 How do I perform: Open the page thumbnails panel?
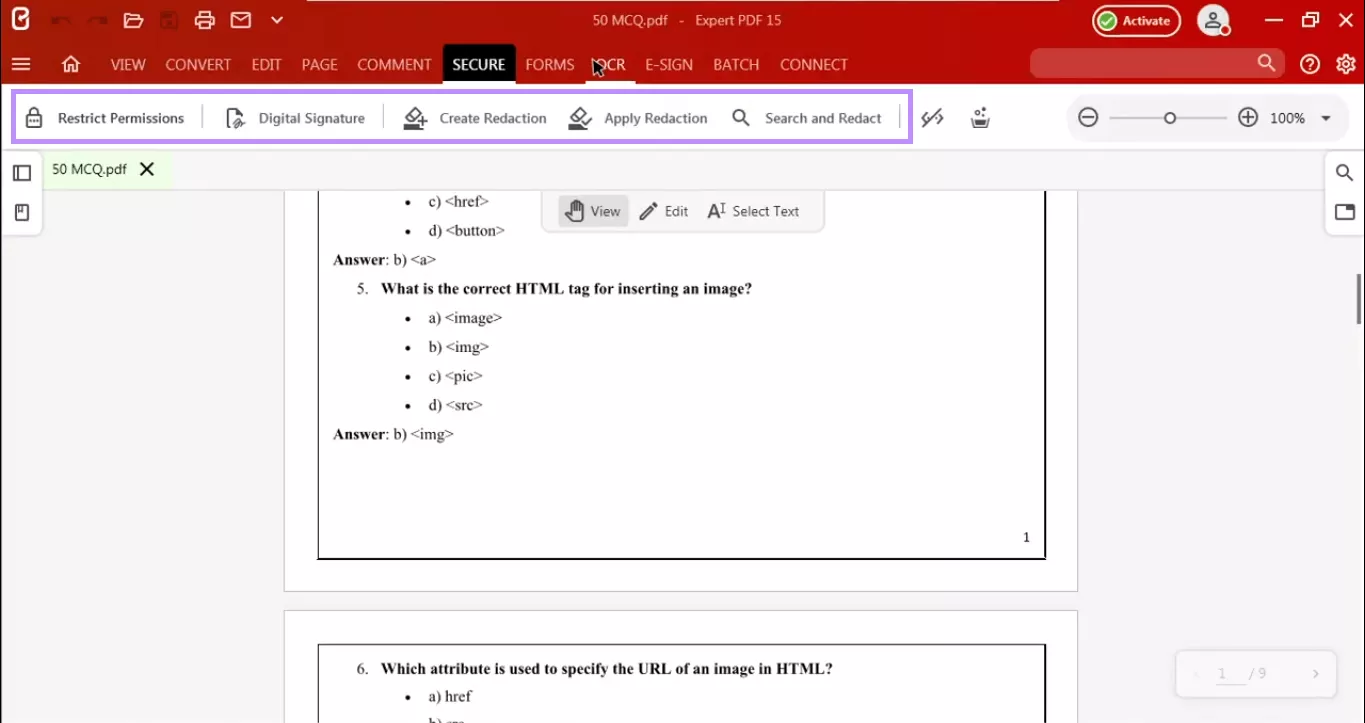click(21, 172)
